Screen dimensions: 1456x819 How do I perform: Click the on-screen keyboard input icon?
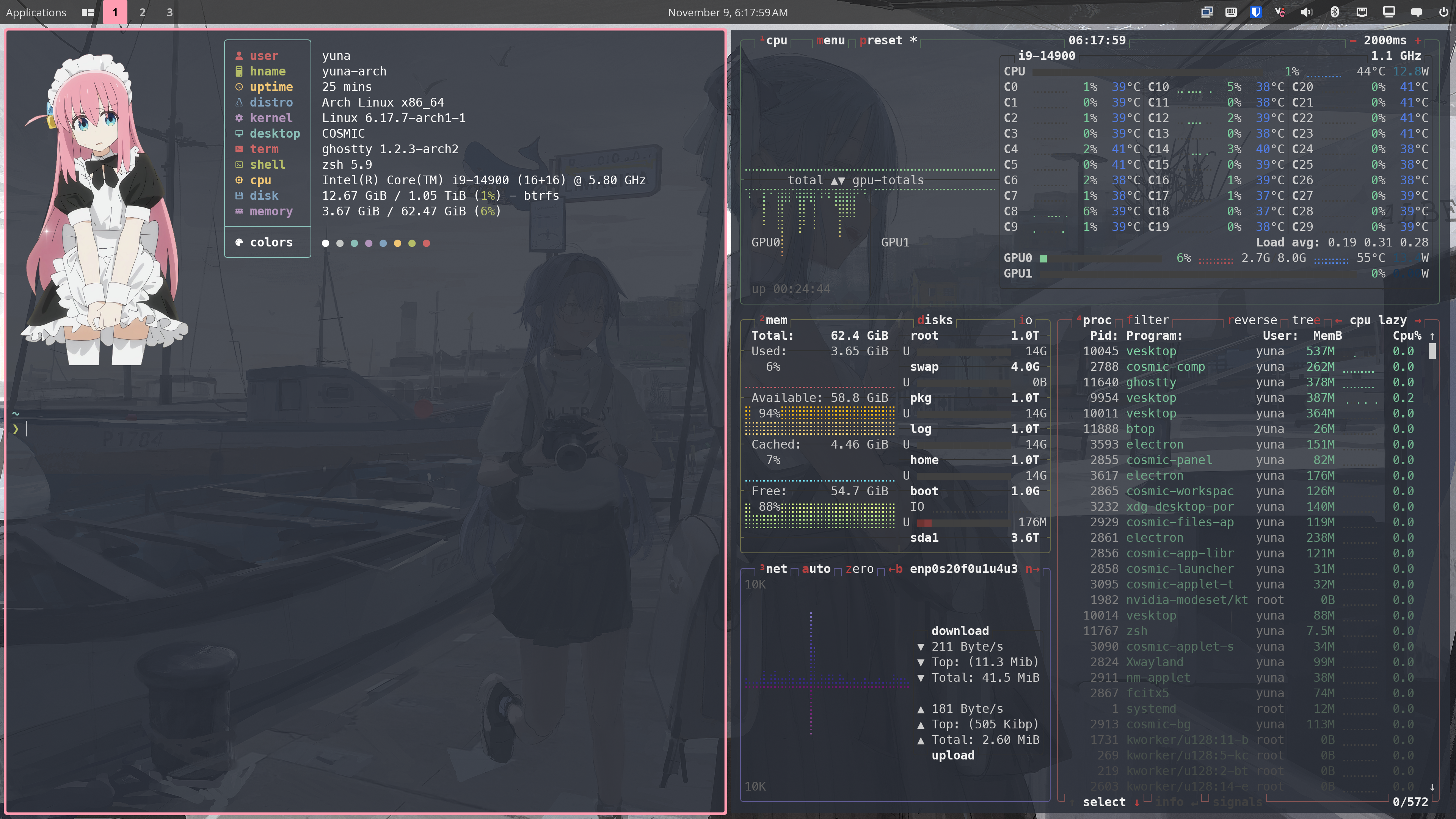(1231, 12)
